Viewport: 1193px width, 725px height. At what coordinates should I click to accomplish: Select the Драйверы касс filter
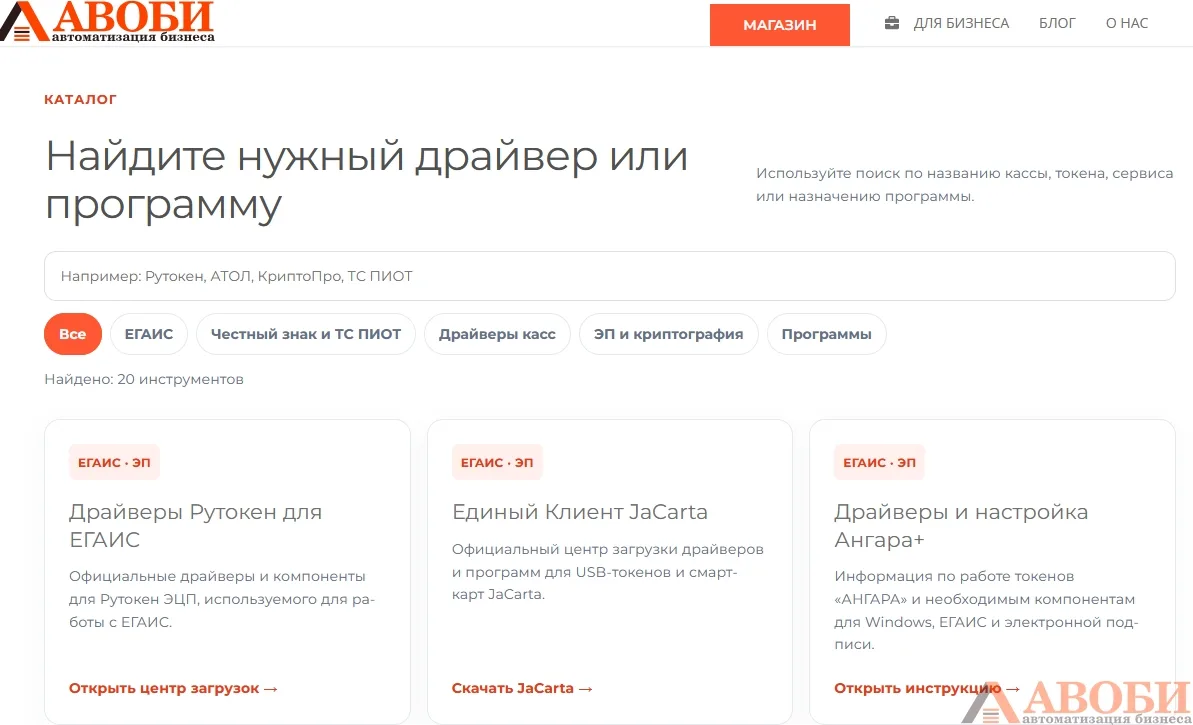[497, 334]
